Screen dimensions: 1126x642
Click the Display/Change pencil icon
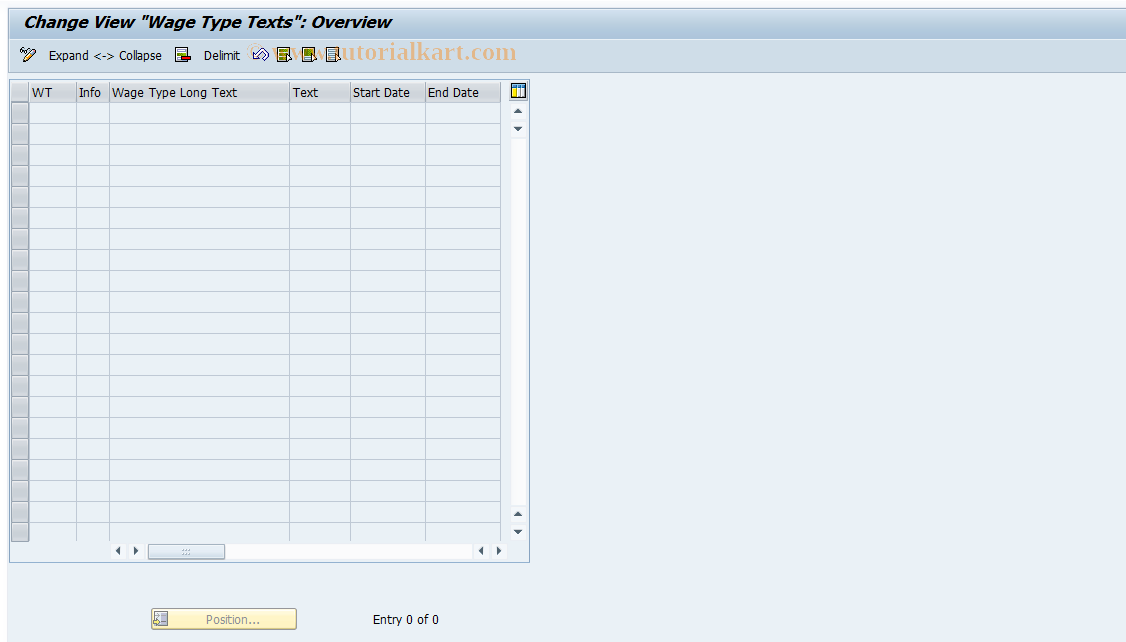point(28,55)
